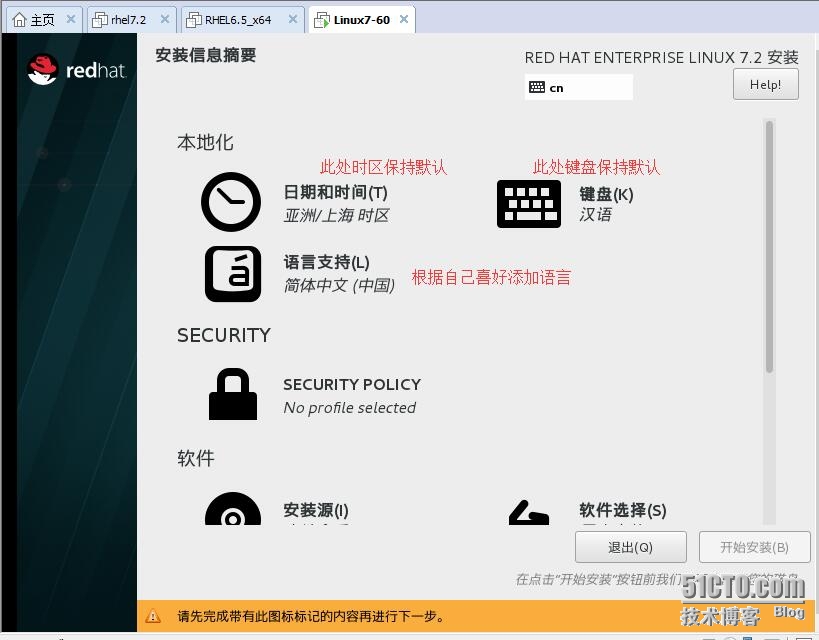This screenshot has width=819, height=640.
Task: Click the cn keyboard layout indicator
Action: tap(579, 87)
